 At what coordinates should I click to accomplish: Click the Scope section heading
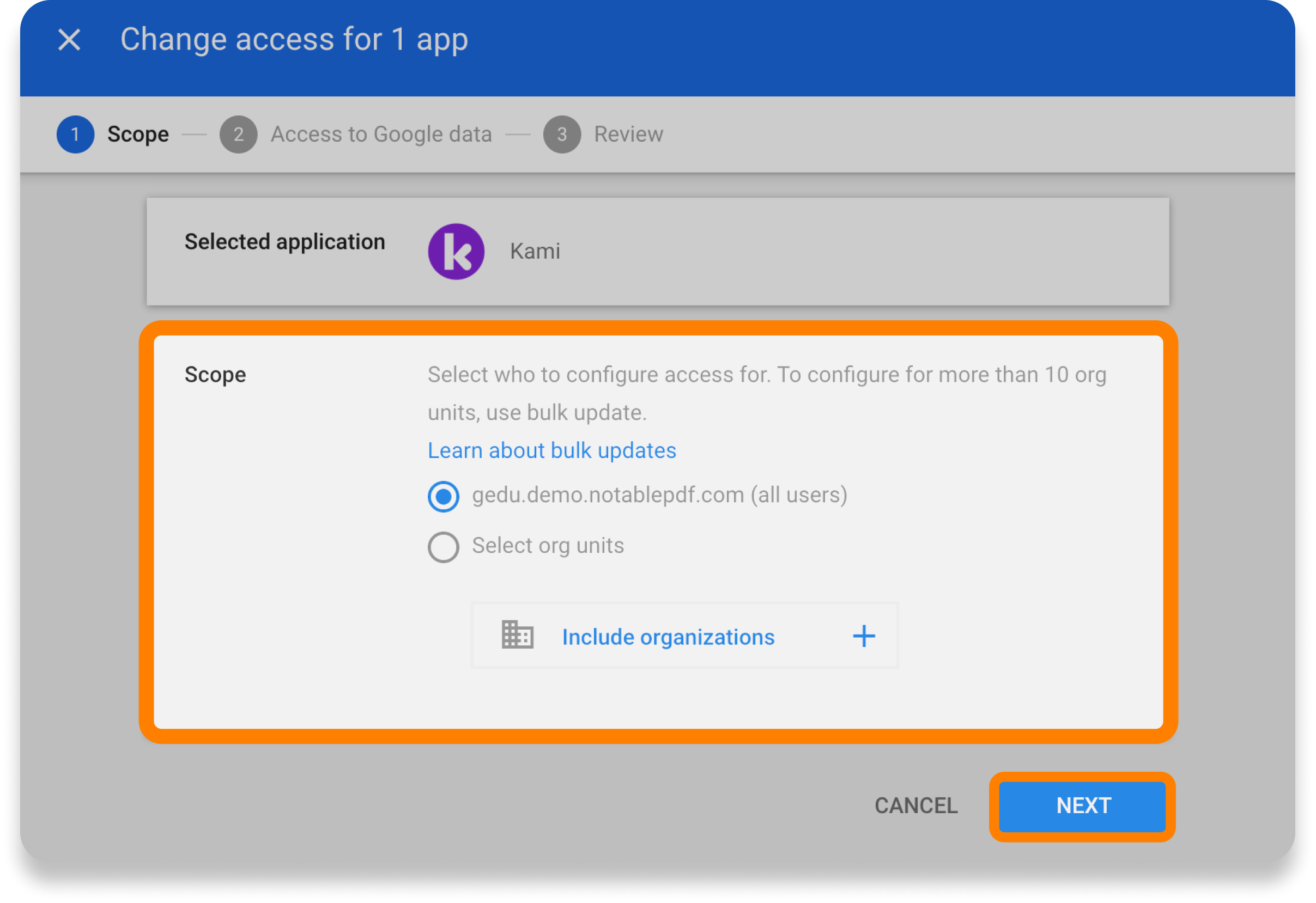pos(215,375)
